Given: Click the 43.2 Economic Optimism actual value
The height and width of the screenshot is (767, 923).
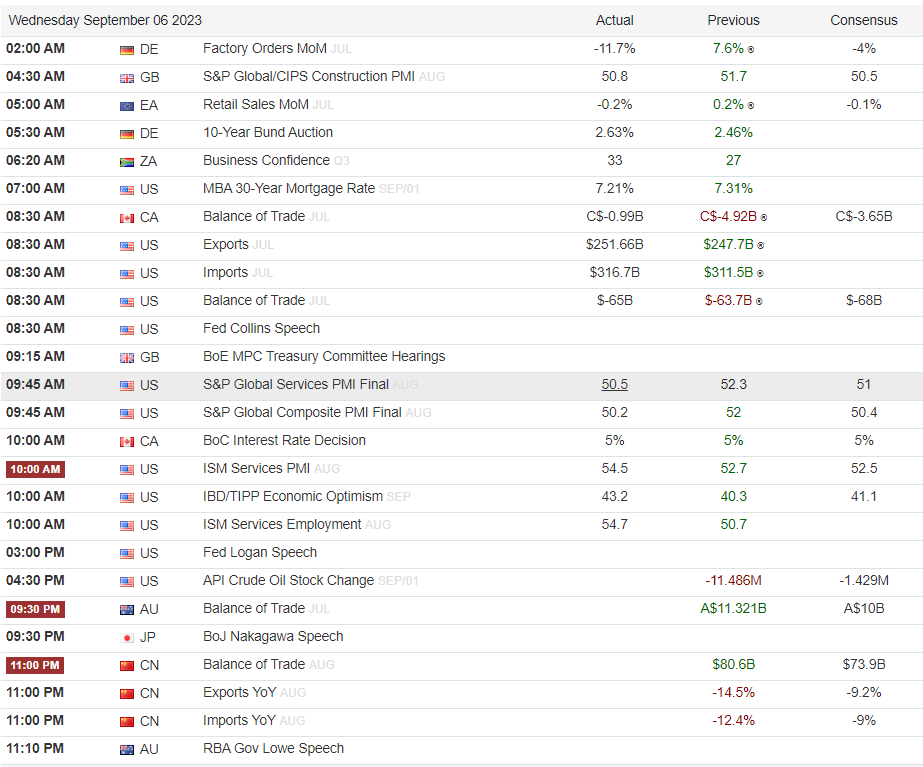Looking at the screenshot, I should [x=615, y=496].
